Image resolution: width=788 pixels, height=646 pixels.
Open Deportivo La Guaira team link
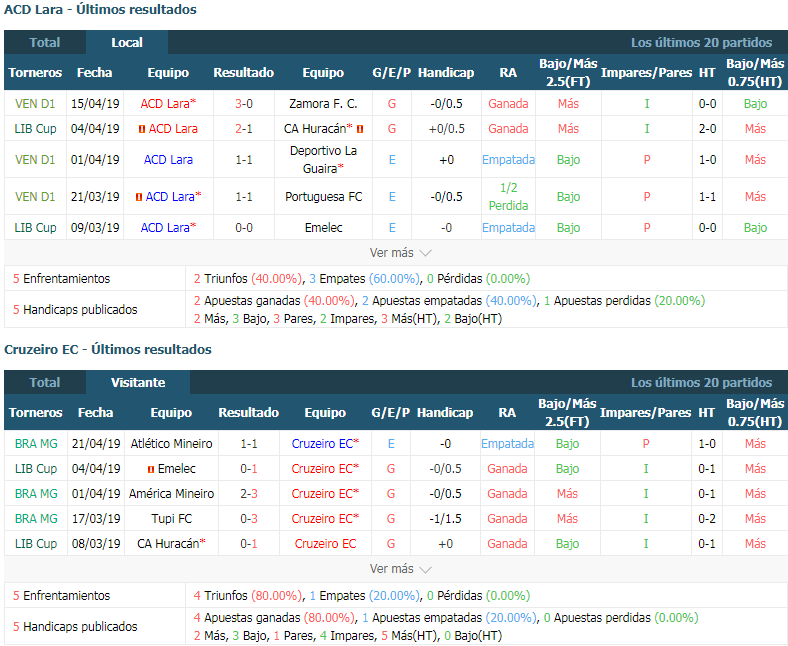pos(323,159)
